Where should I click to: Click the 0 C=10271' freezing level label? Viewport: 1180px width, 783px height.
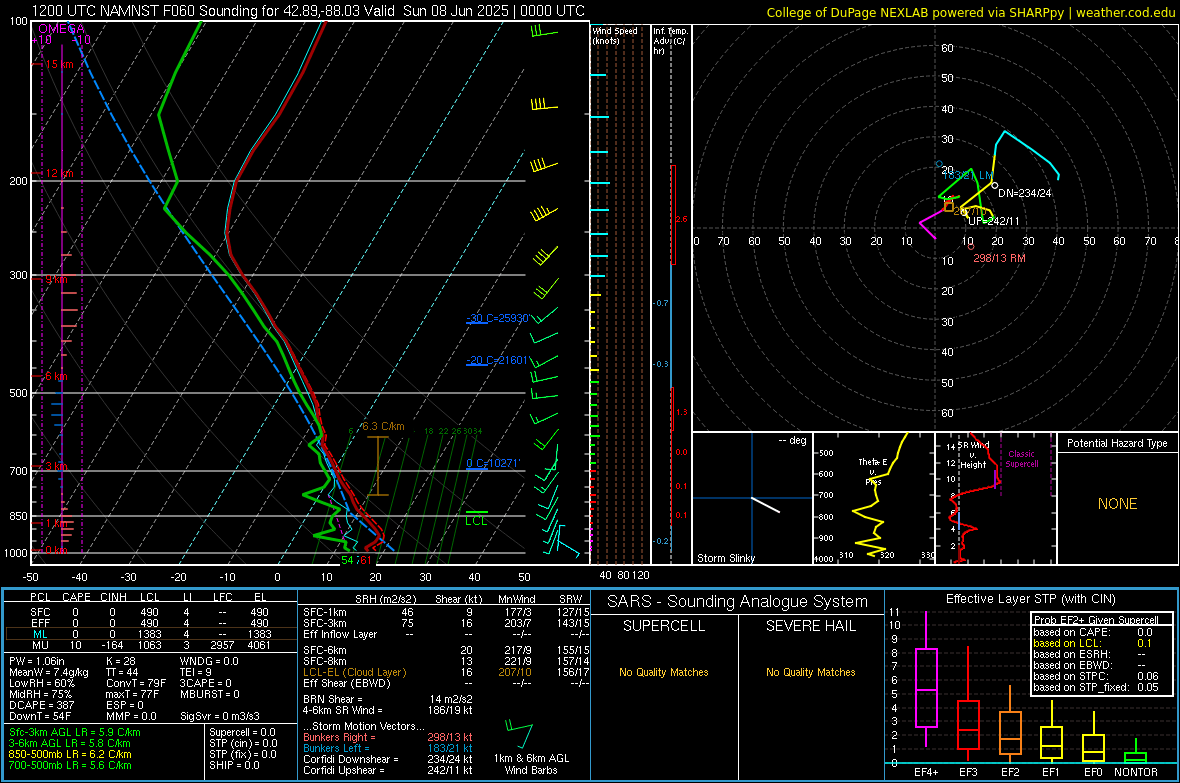(493, 463)
